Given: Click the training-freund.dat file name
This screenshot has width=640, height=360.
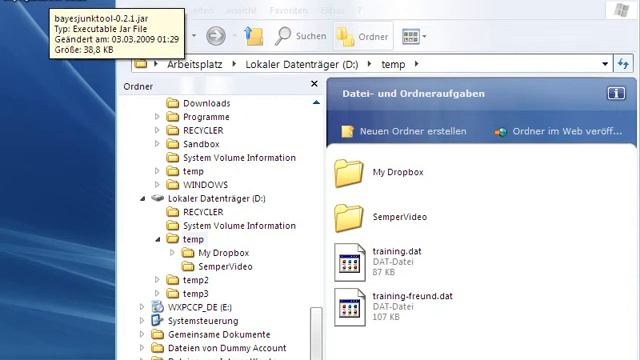Looking at the screenshot, I should [412, 296].
